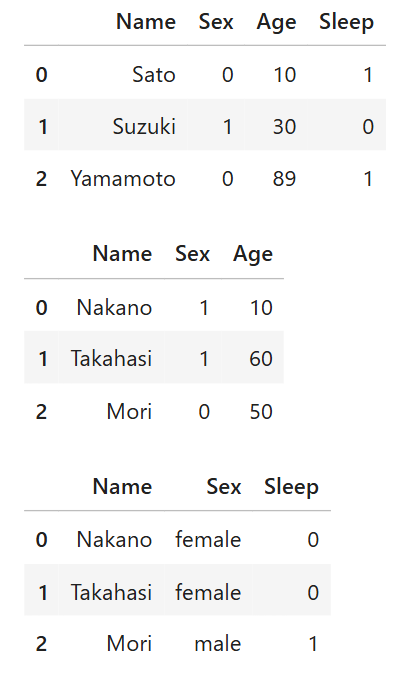Click the Sleep header in first table
Viewport: 394px width, 679px height.
pyautogui.click(x=346, y=22)
